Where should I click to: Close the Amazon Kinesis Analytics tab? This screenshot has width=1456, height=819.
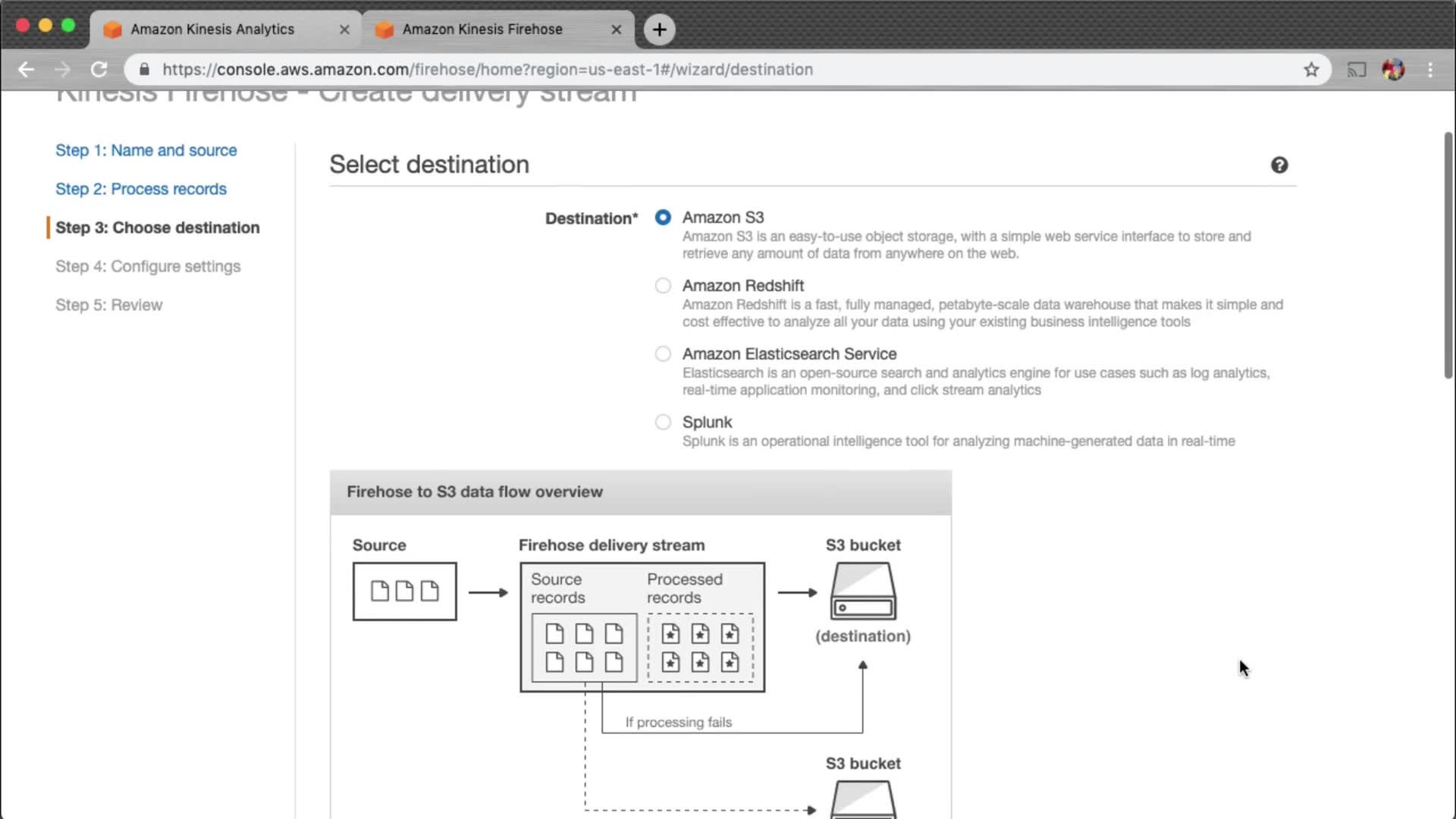pyautogui.click(x=344, y=30)
